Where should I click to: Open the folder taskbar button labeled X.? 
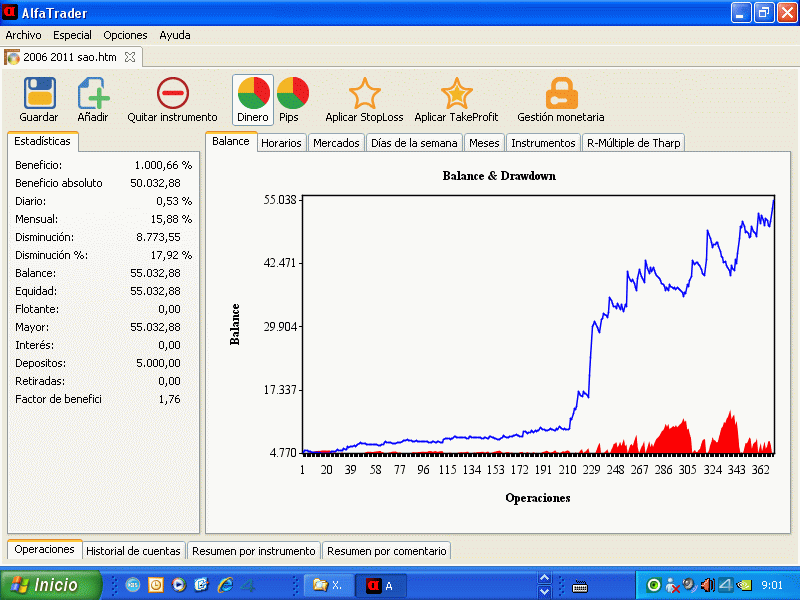click(x=329, y=585)
